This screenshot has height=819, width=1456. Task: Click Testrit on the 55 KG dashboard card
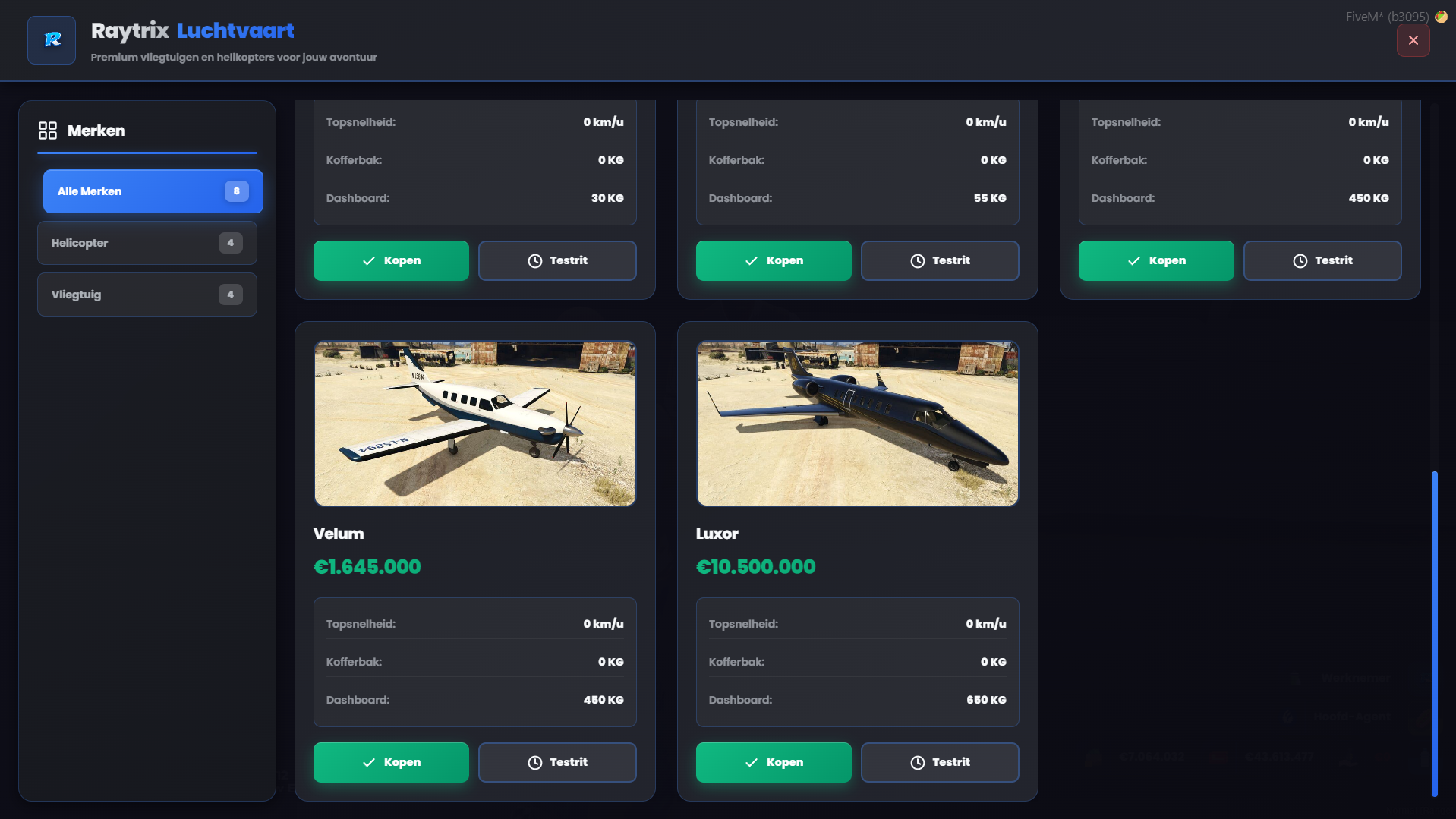click(x=940, y=260)
